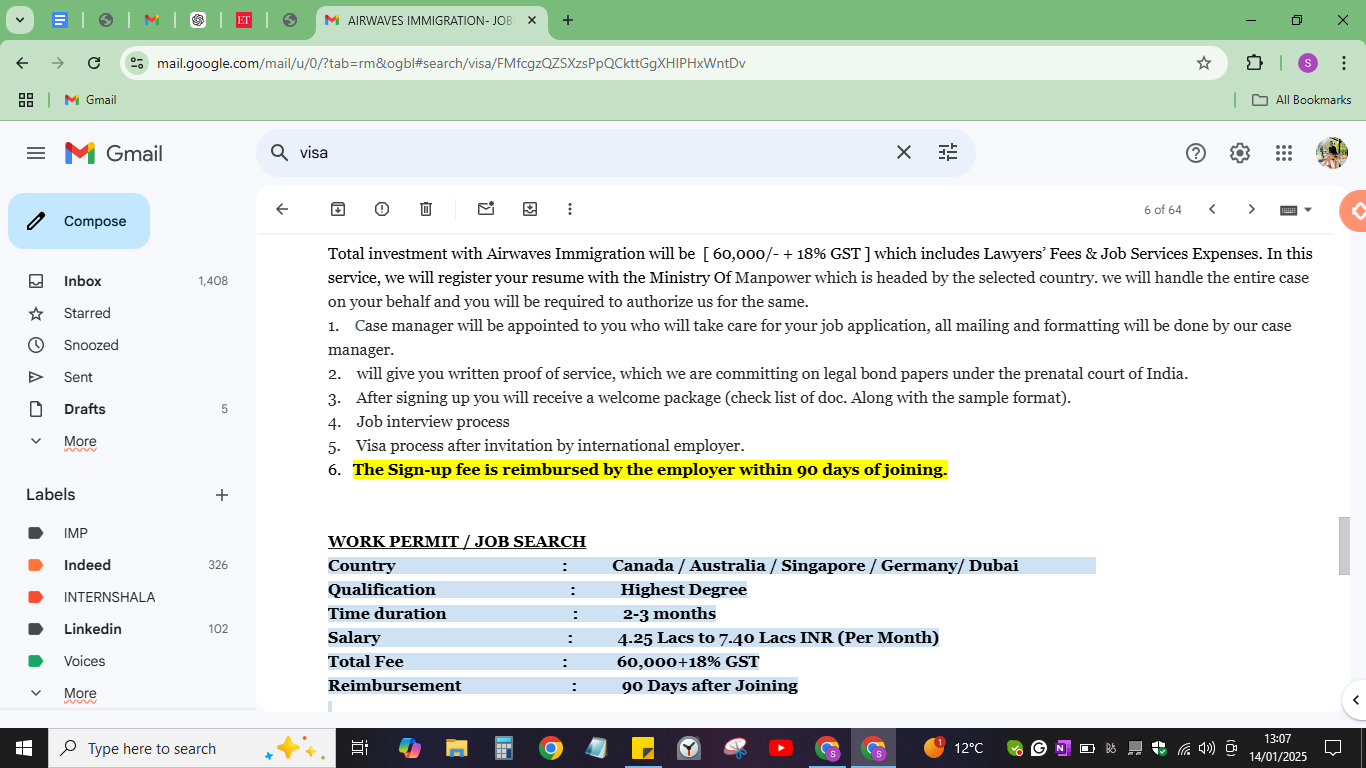Open the All Bookmarks folder
Screen dimensions: 1366x768
[x=1302, y=99]
